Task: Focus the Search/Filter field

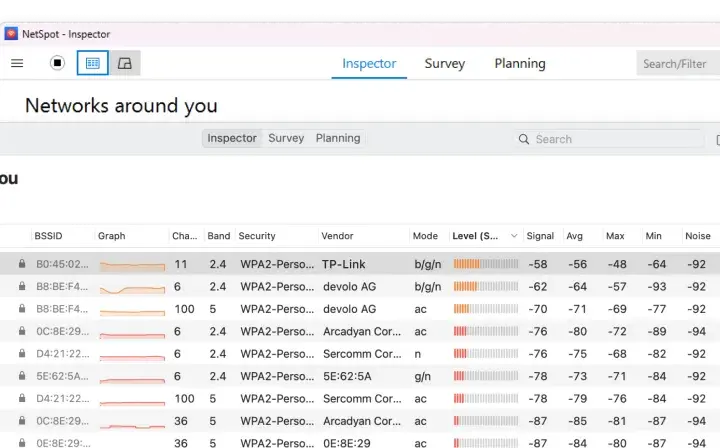Action: tap(678, 63)
